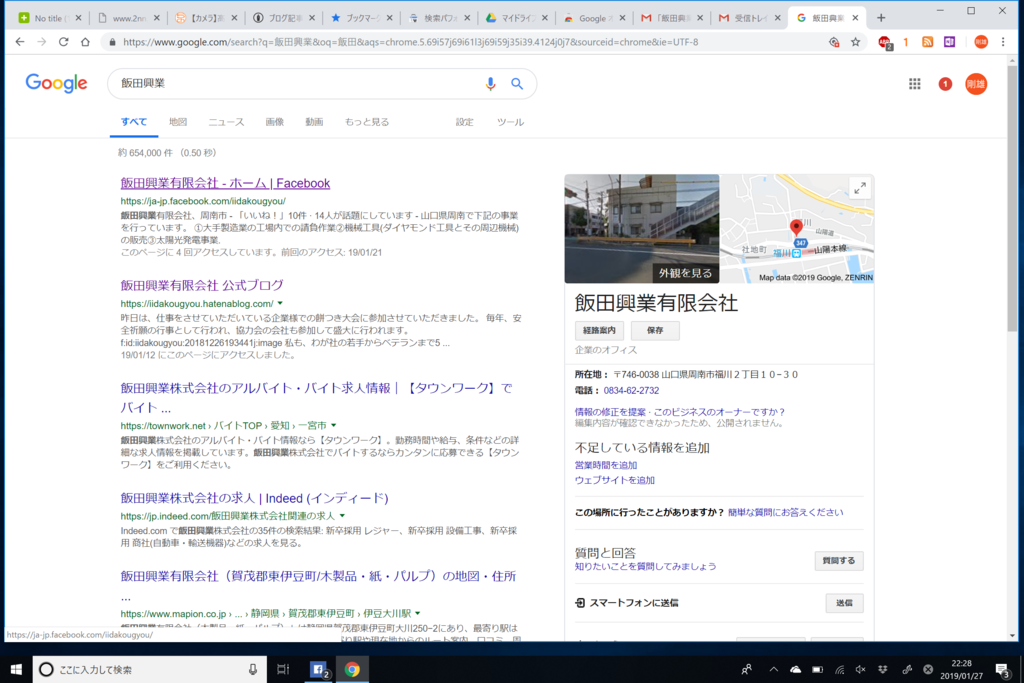Call phone number 0834-62-2732 link
Viewport: 1024px width, 683px height.
point(631,390)
